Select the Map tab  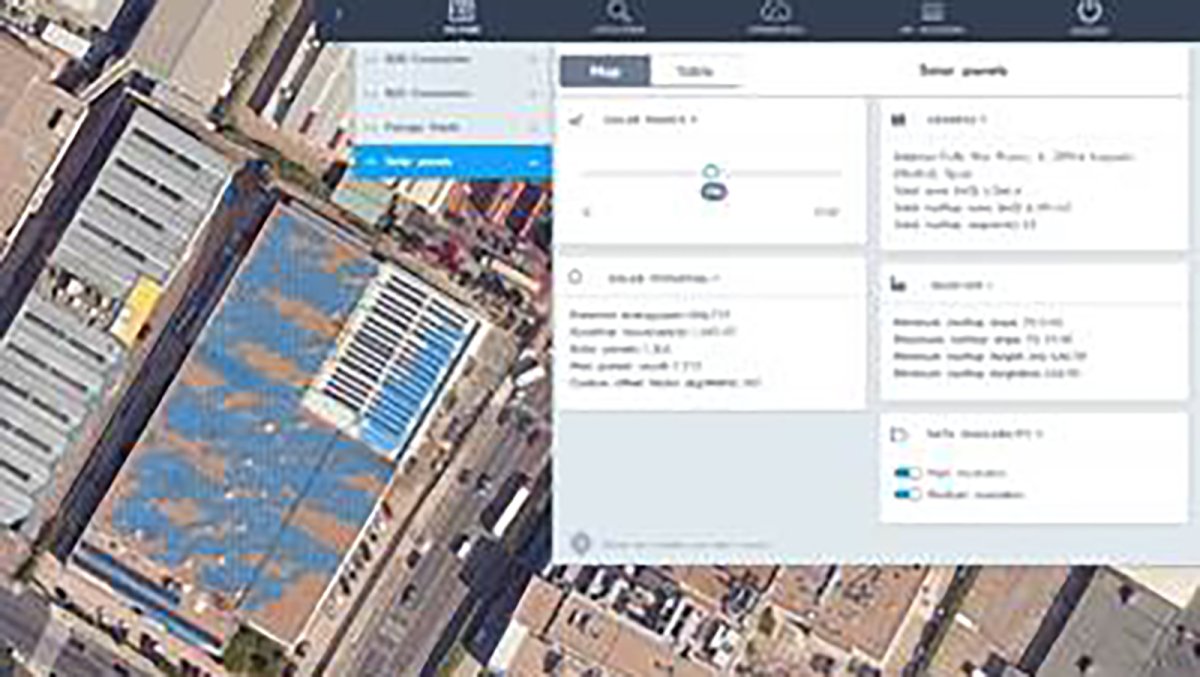pos(605,72)
